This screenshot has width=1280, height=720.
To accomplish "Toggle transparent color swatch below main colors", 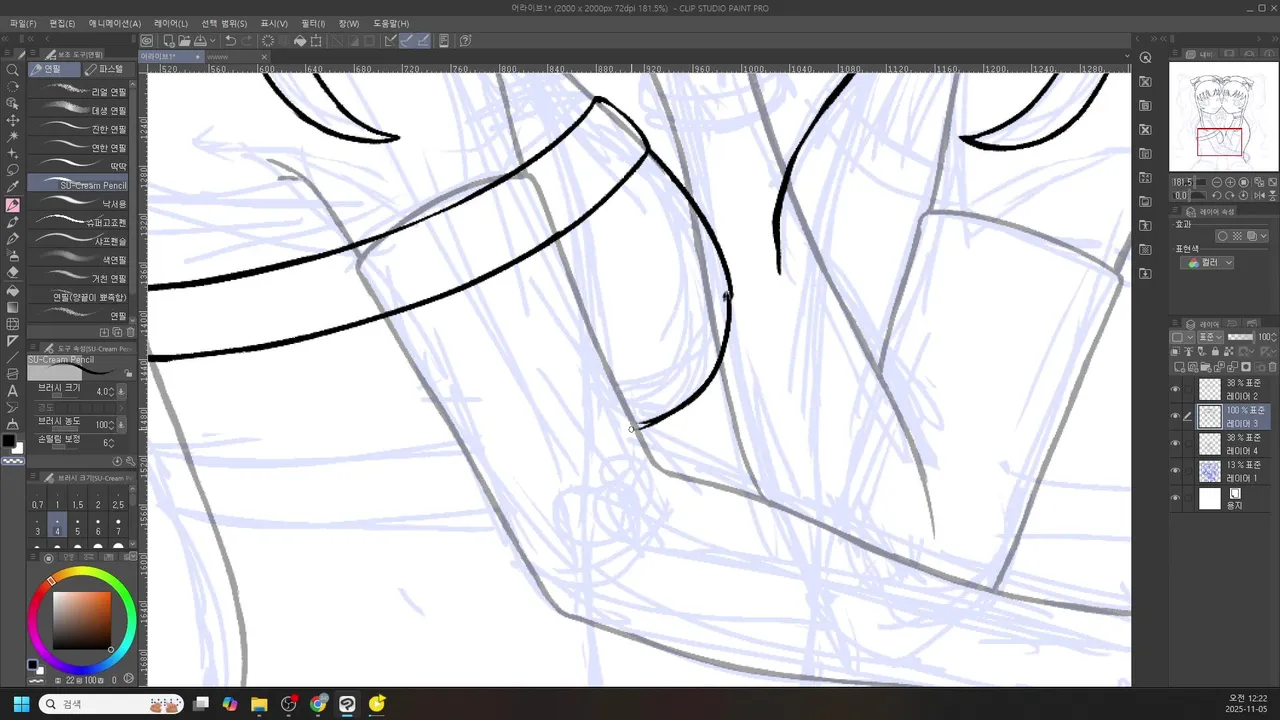I will click(13, 461).
